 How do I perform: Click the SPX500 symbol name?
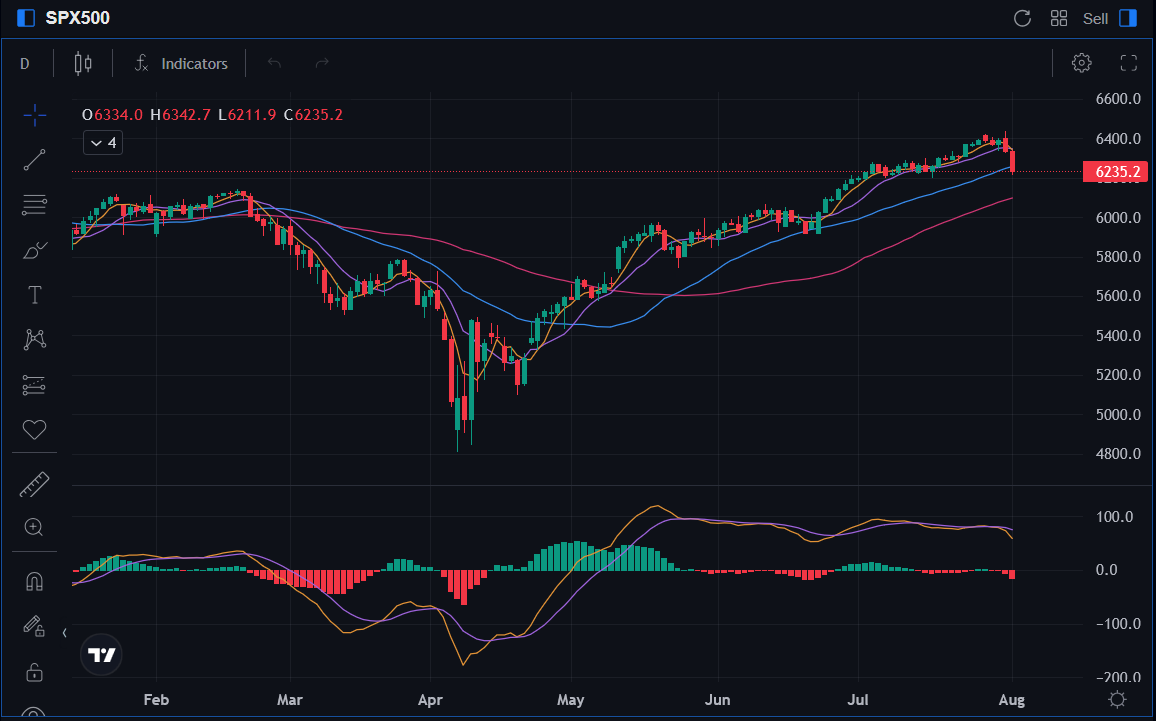pos(77,18)
